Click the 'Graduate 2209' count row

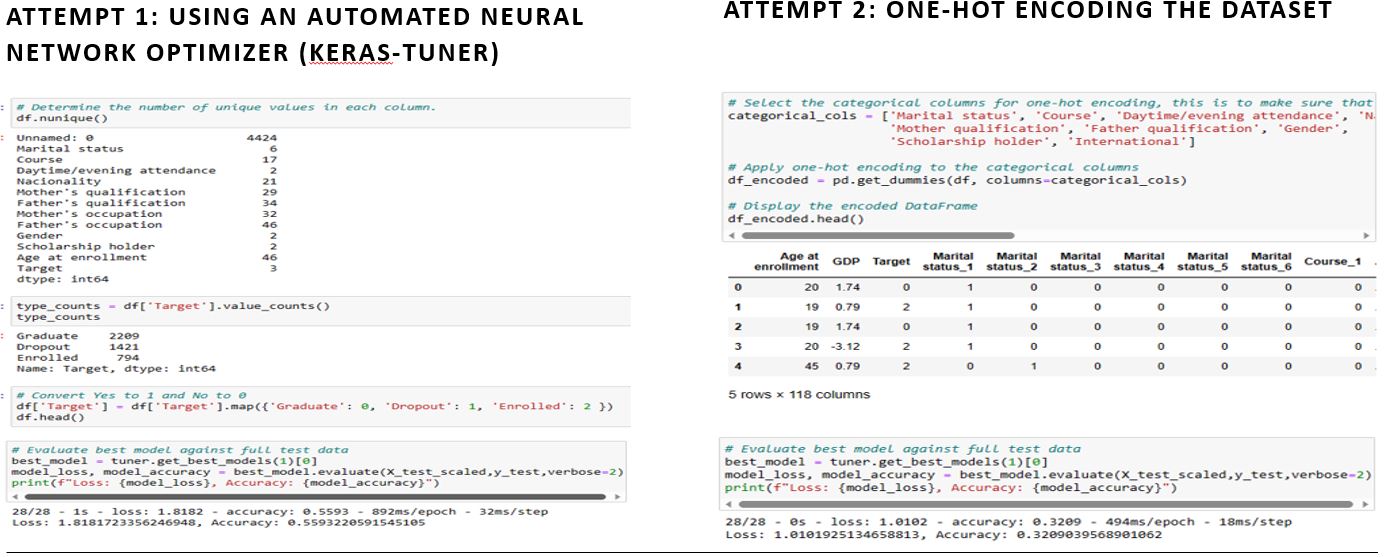coord(78,336)
